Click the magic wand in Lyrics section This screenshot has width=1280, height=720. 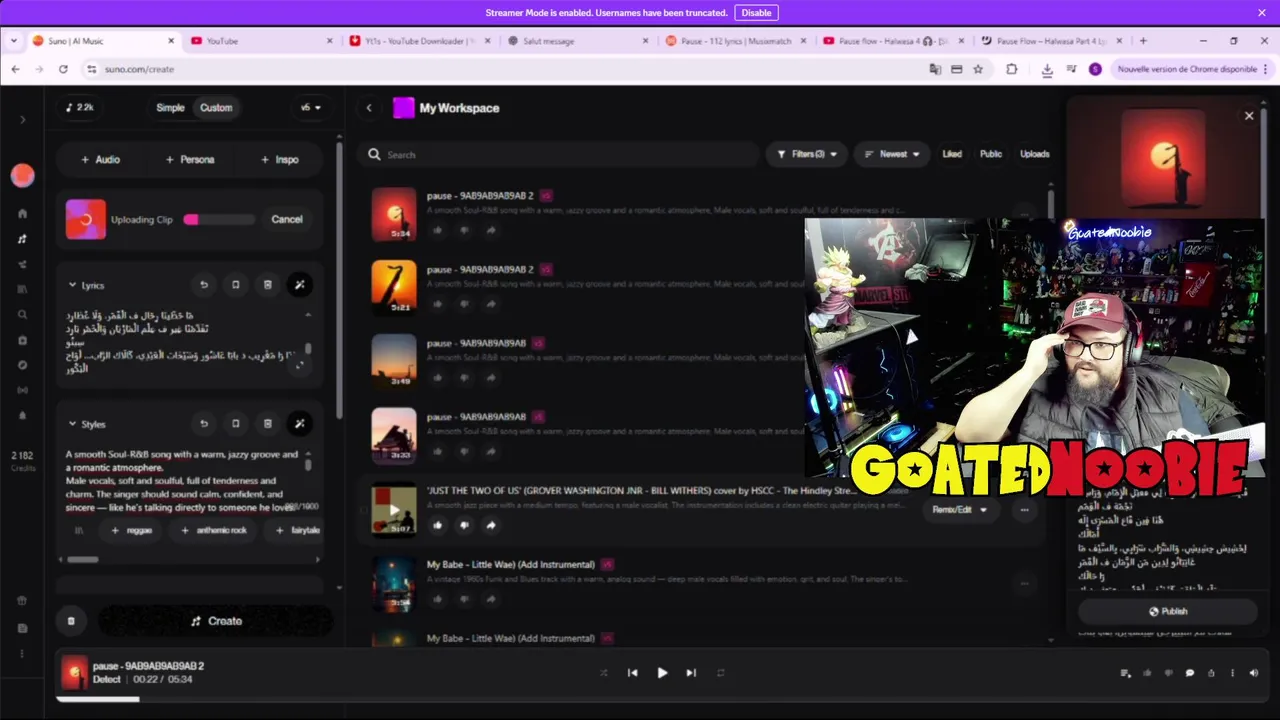pos(299,285)
